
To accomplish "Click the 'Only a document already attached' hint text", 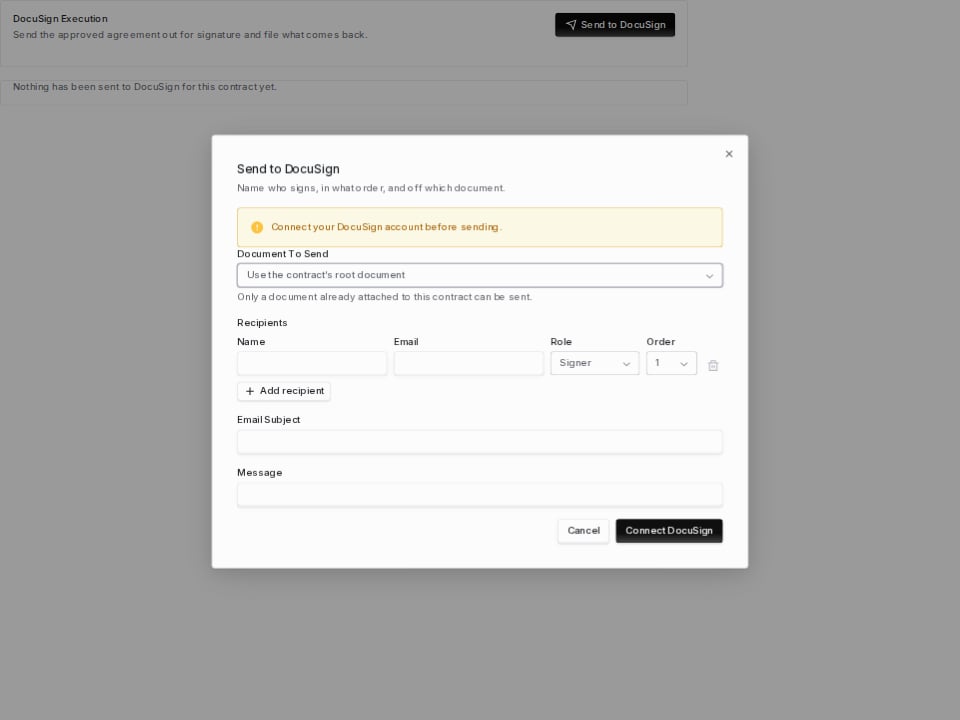I will click(x=384, y=297).
